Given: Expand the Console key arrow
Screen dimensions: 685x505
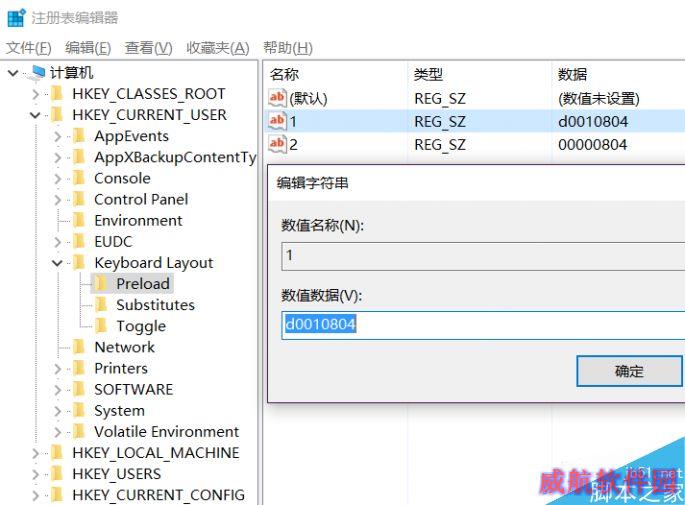Looking at the screenshot, I should click(58, 179).
